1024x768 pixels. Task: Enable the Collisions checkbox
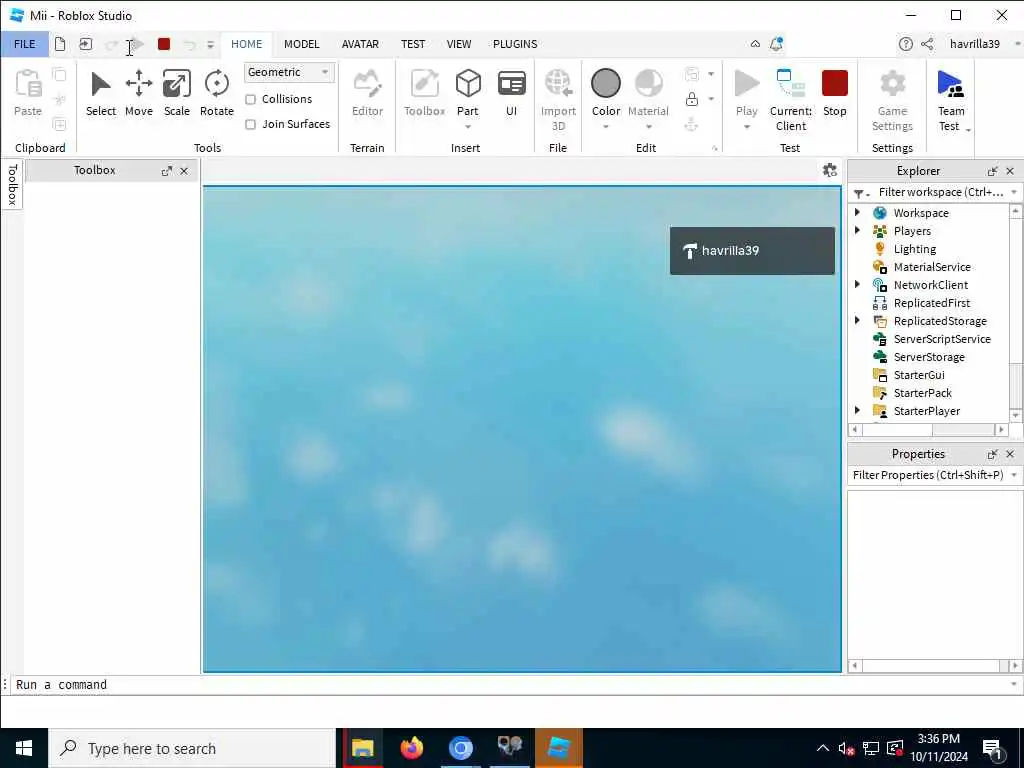[x=250, y=99]
